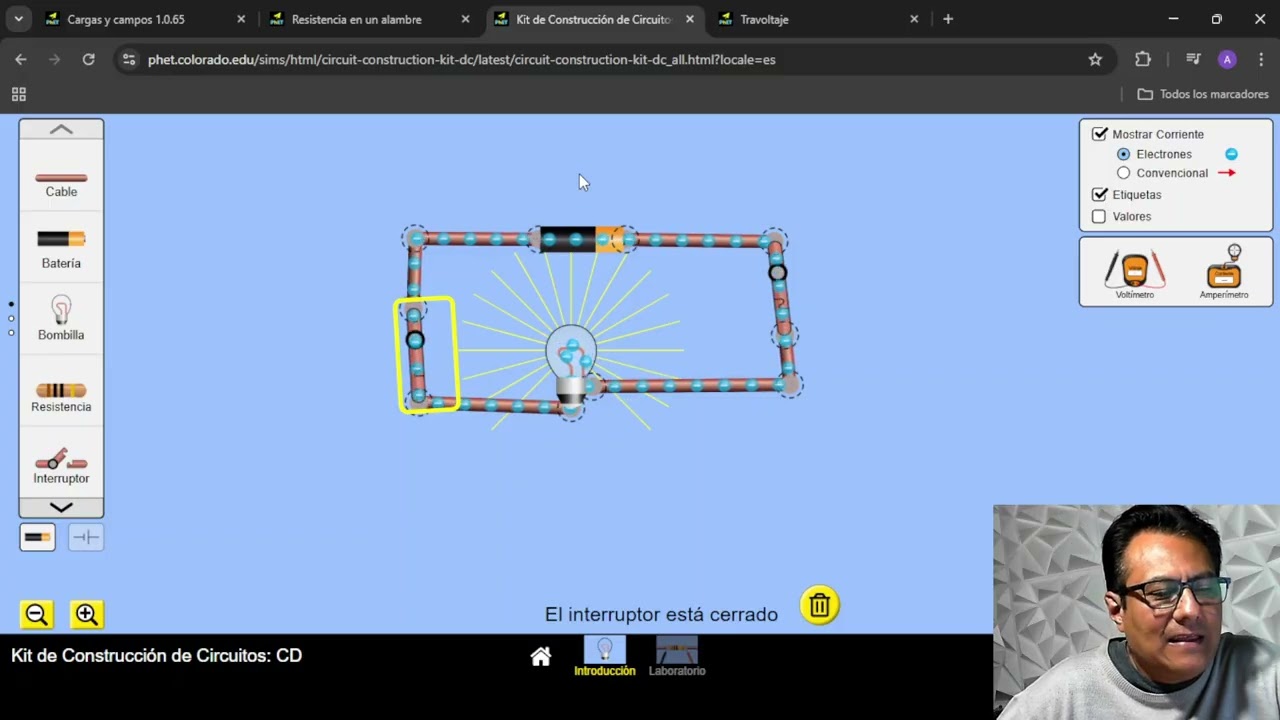Open the profile avatar menu
The image size is (1280, 720).
(1227, 59)
